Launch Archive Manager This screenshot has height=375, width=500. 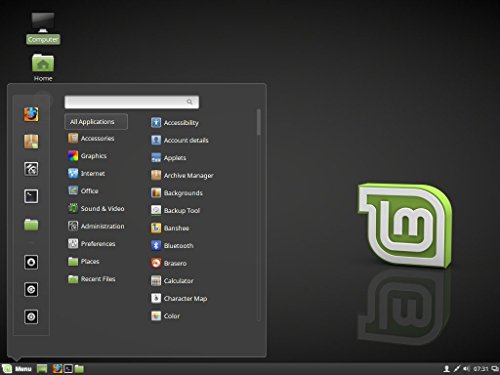coord(182,175)
